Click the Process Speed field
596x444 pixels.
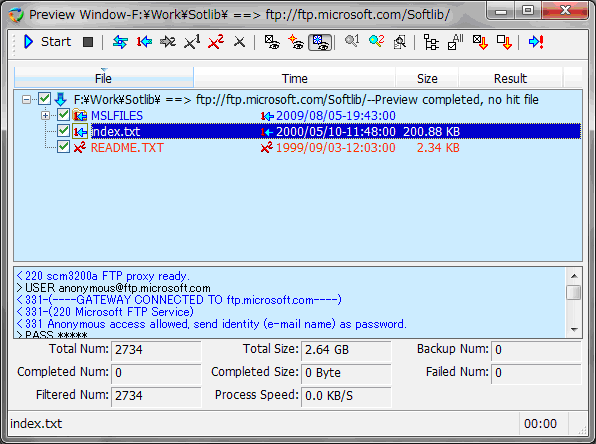pyautogui.click(x=346, y=396)
